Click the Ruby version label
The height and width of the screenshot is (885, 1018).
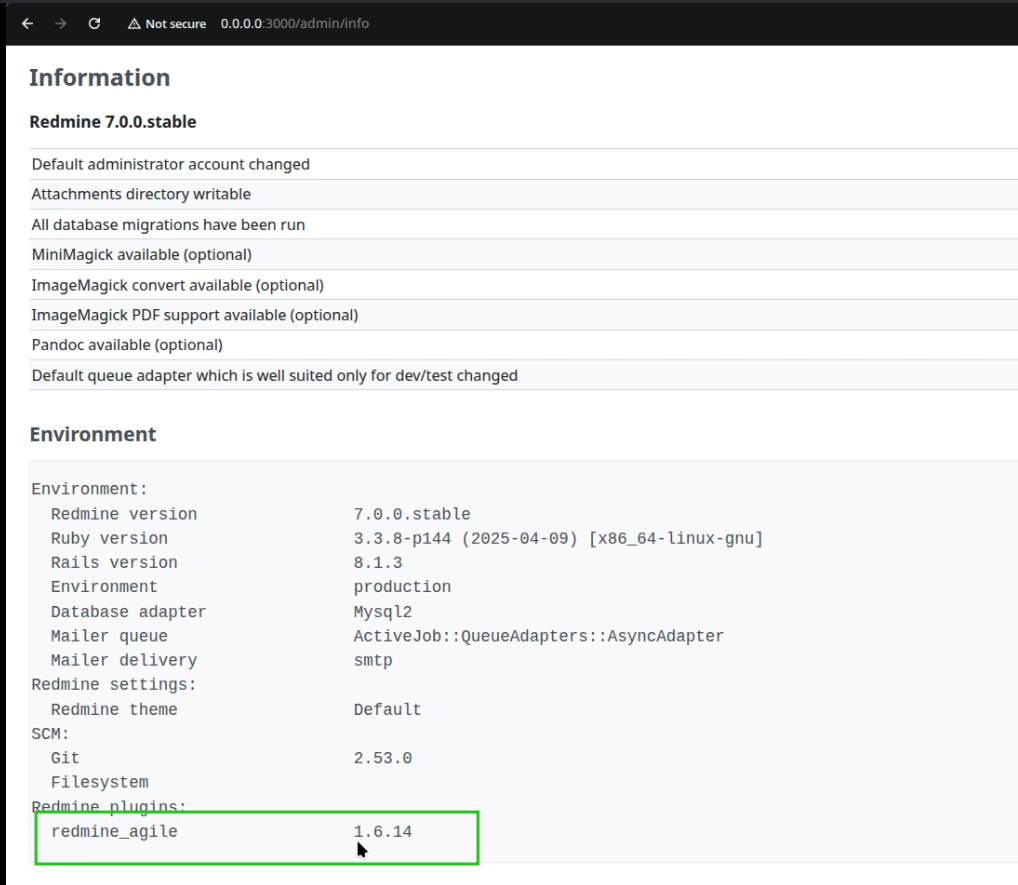[x=109, y=538]
